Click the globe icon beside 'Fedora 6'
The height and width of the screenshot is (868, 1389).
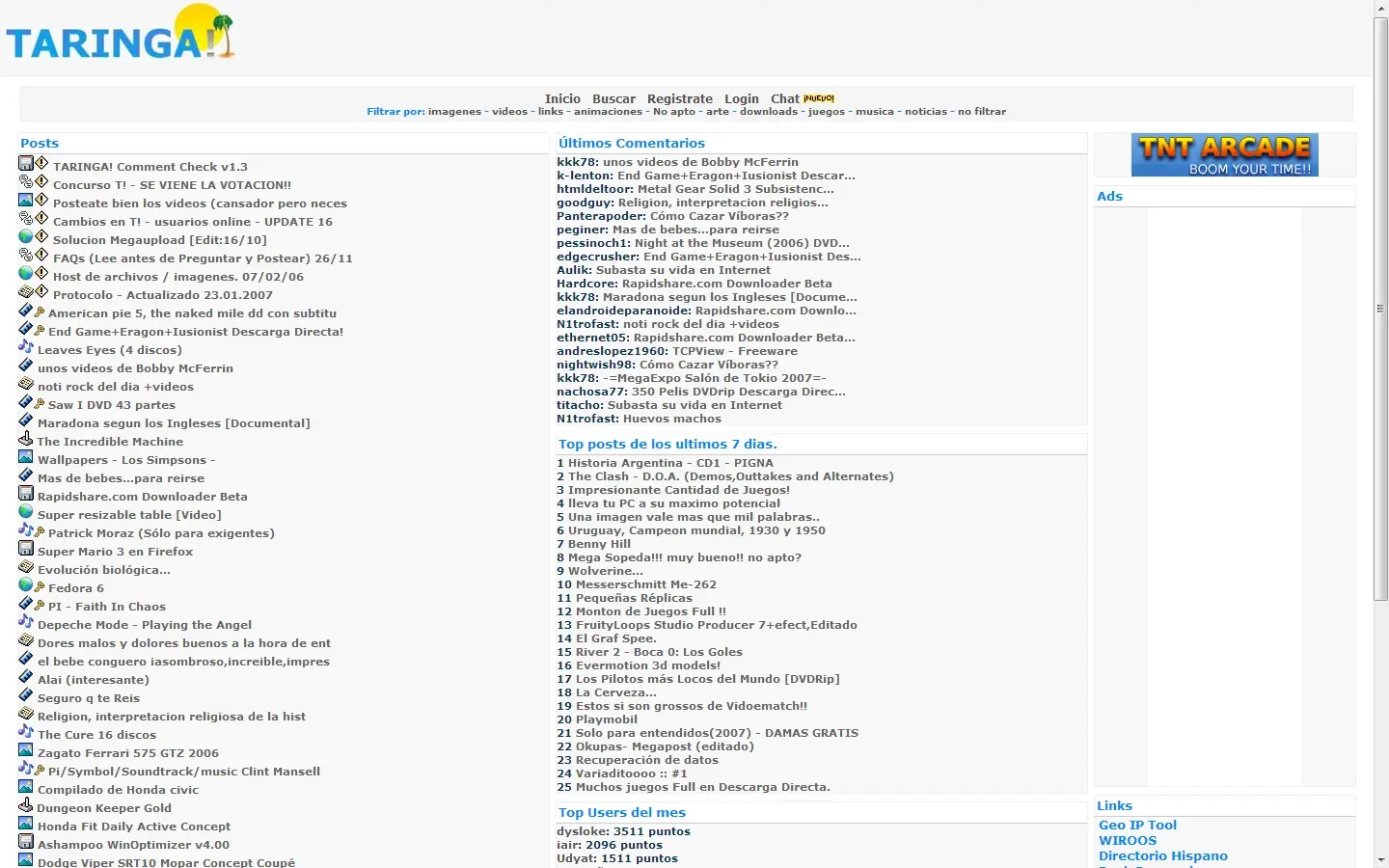(x=26, y=584)
